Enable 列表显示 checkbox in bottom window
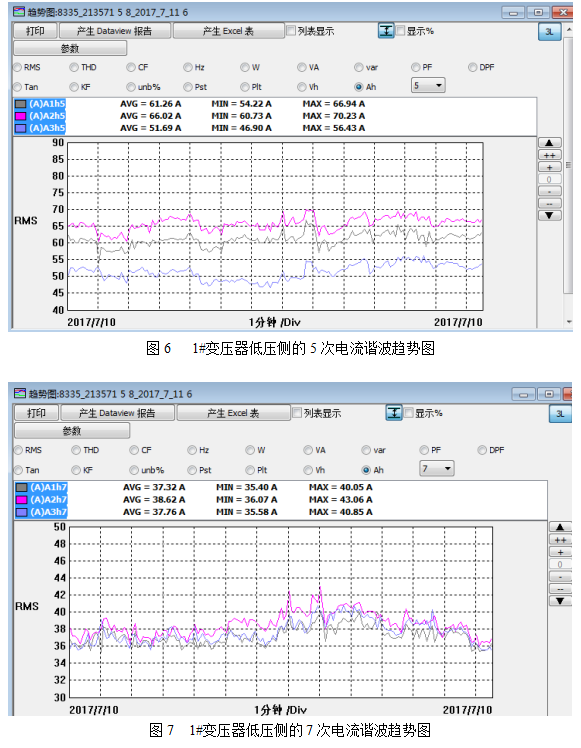The height and width of the screenshot is (748, 581). click(297, 412)
